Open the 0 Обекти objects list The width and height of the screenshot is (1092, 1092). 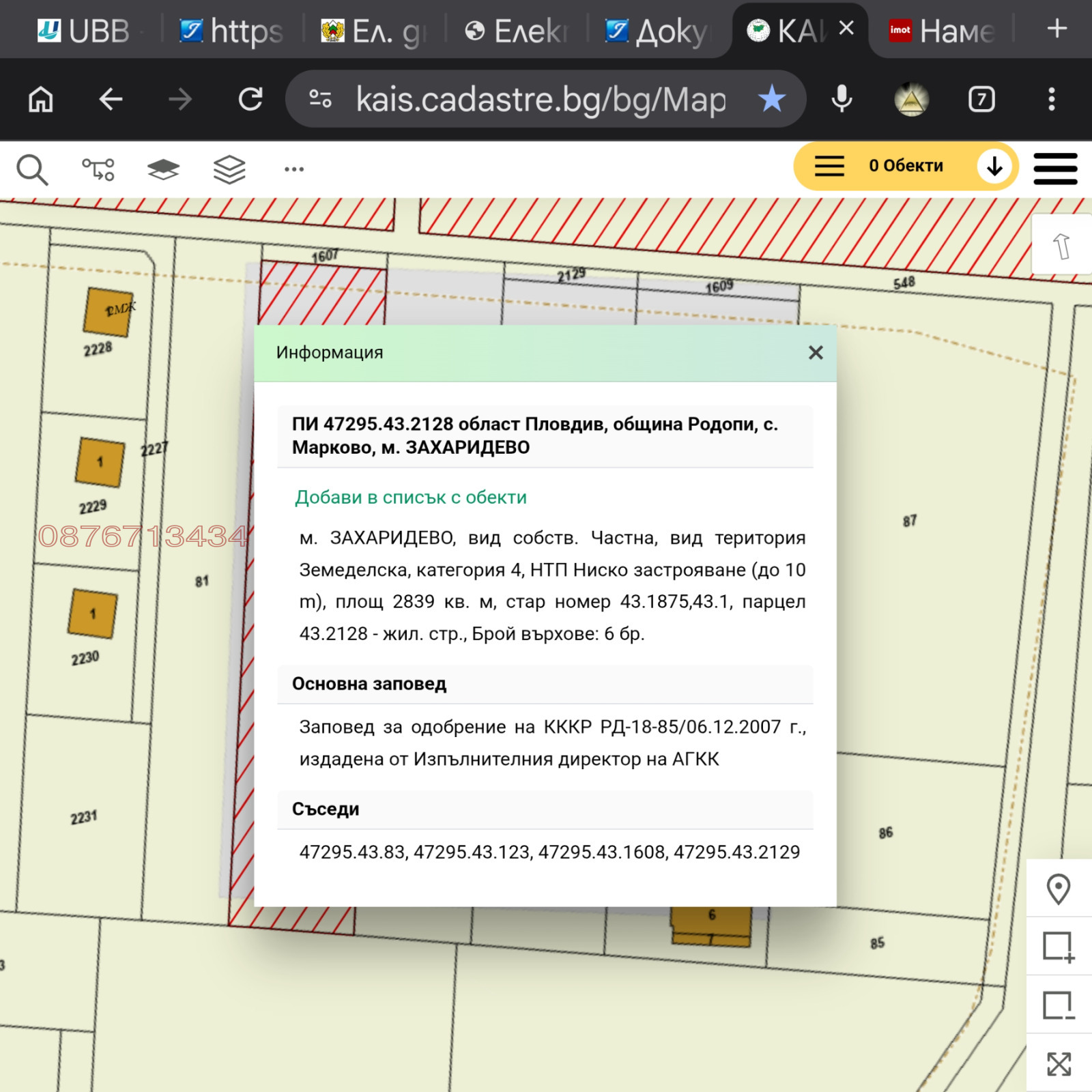coord(905,166)
